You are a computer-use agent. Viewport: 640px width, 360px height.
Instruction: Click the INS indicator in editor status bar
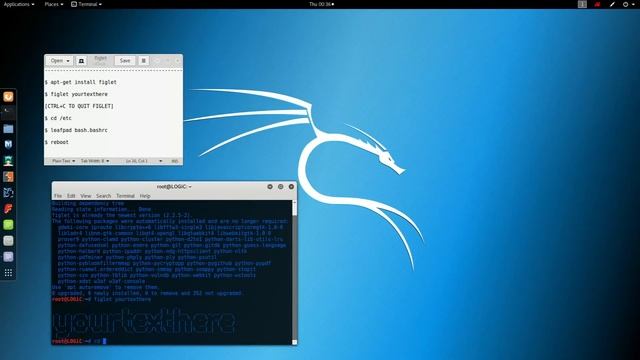point(175,161)
